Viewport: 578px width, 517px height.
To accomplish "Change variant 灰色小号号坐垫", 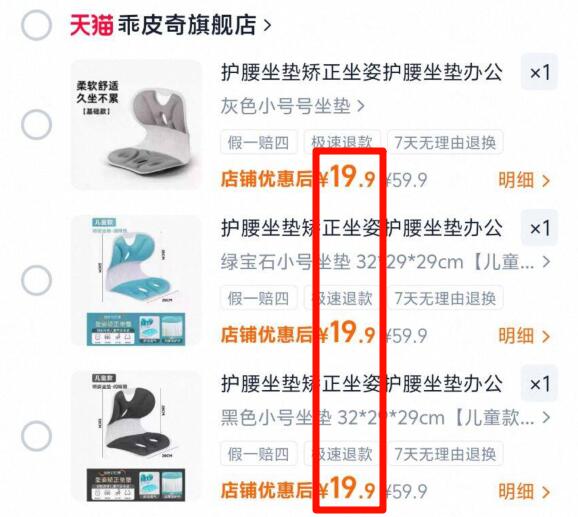I will pos(293,106).
